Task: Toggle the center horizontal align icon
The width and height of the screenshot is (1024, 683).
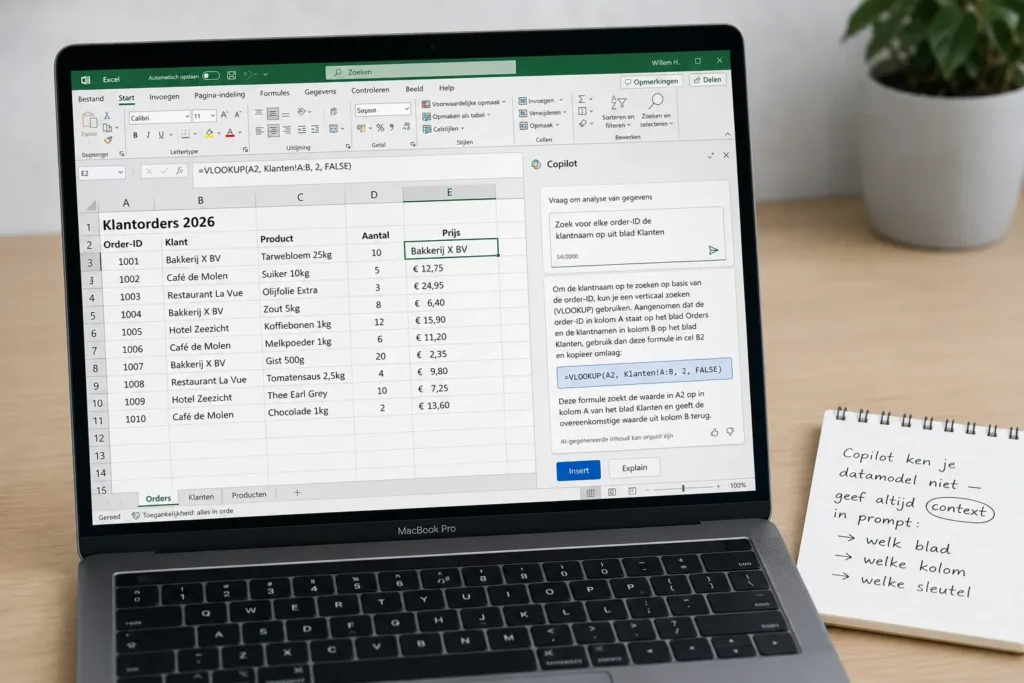Action: [273, 131]
